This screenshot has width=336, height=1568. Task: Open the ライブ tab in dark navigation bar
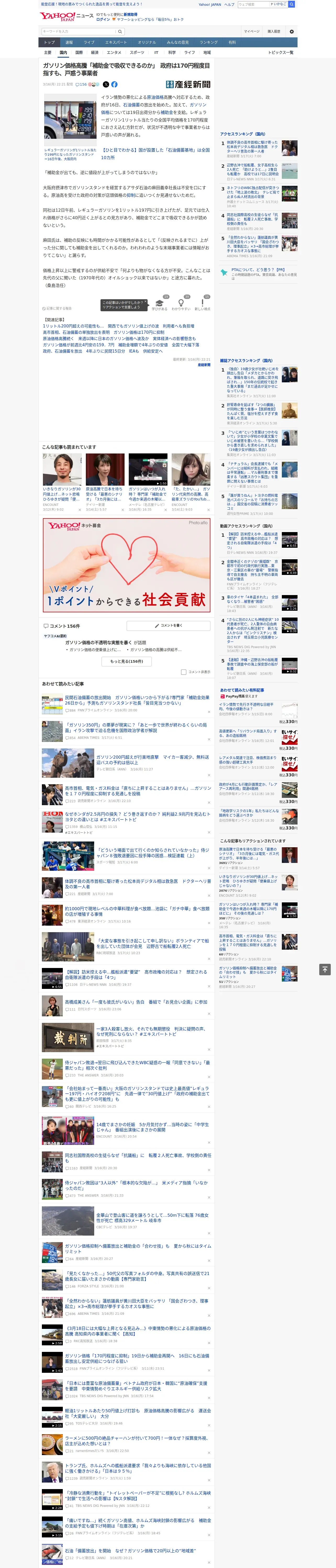click(89, 43)
